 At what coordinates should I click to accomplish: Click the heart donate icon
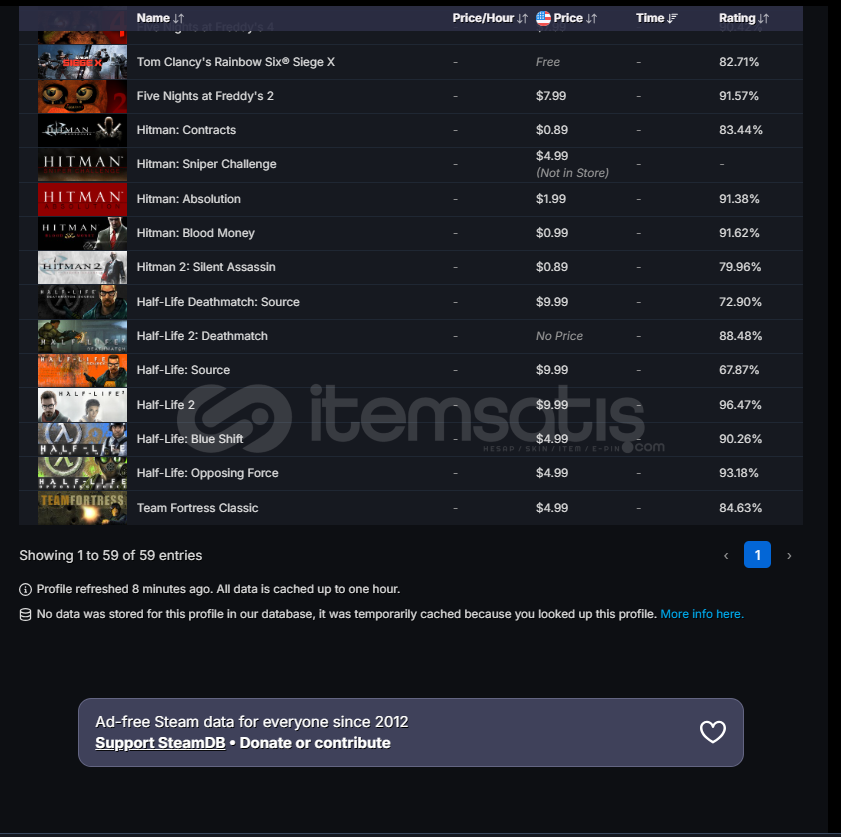(713, 732)
